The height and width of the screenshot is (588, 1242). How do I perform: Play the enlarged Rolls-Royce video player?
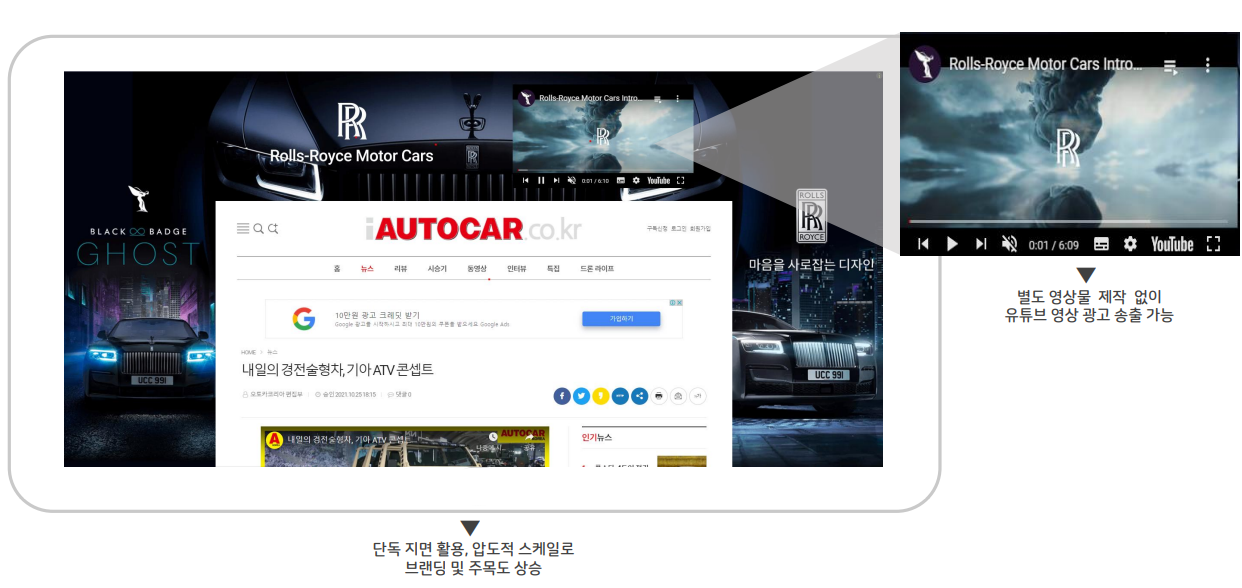point(953,244)
